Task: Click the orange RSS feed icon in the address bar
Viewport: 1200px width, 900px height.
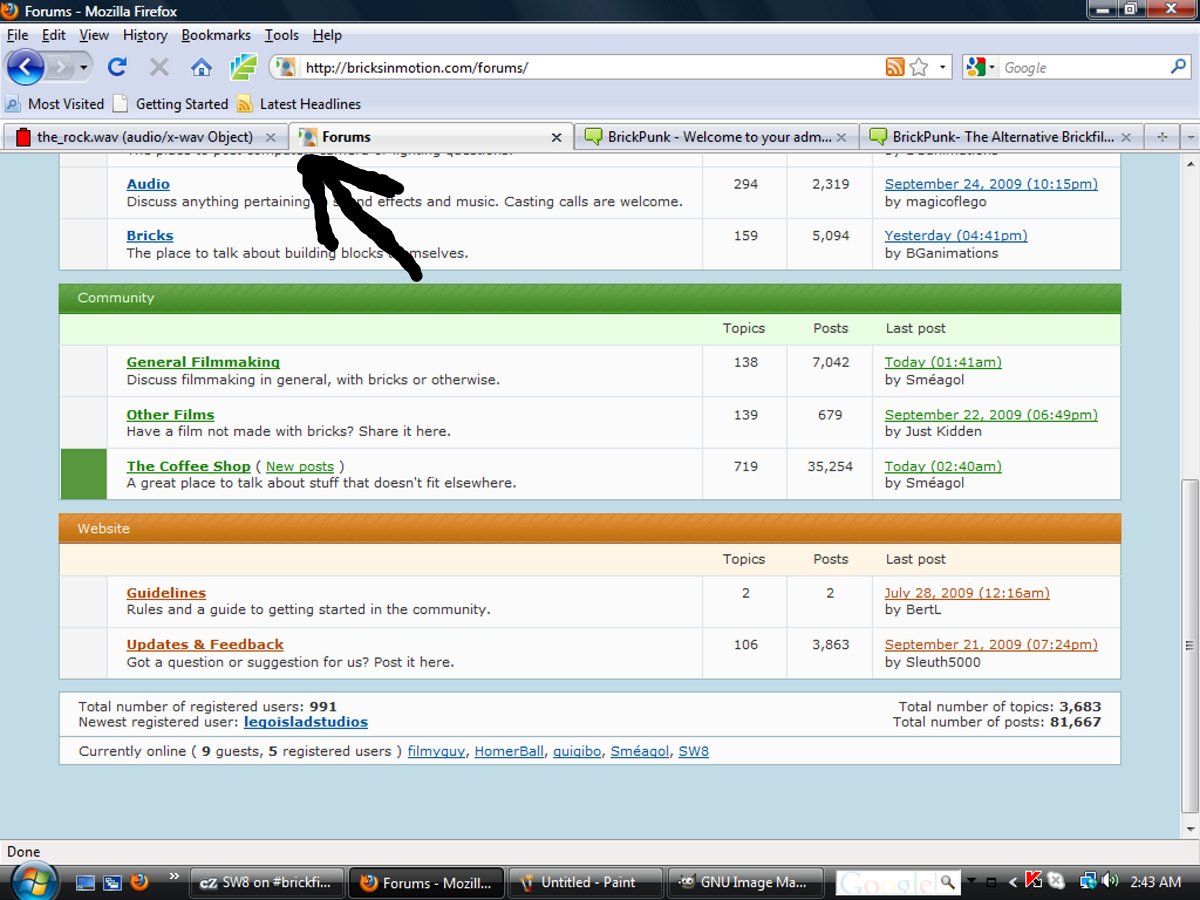Action: click(895, 67)
